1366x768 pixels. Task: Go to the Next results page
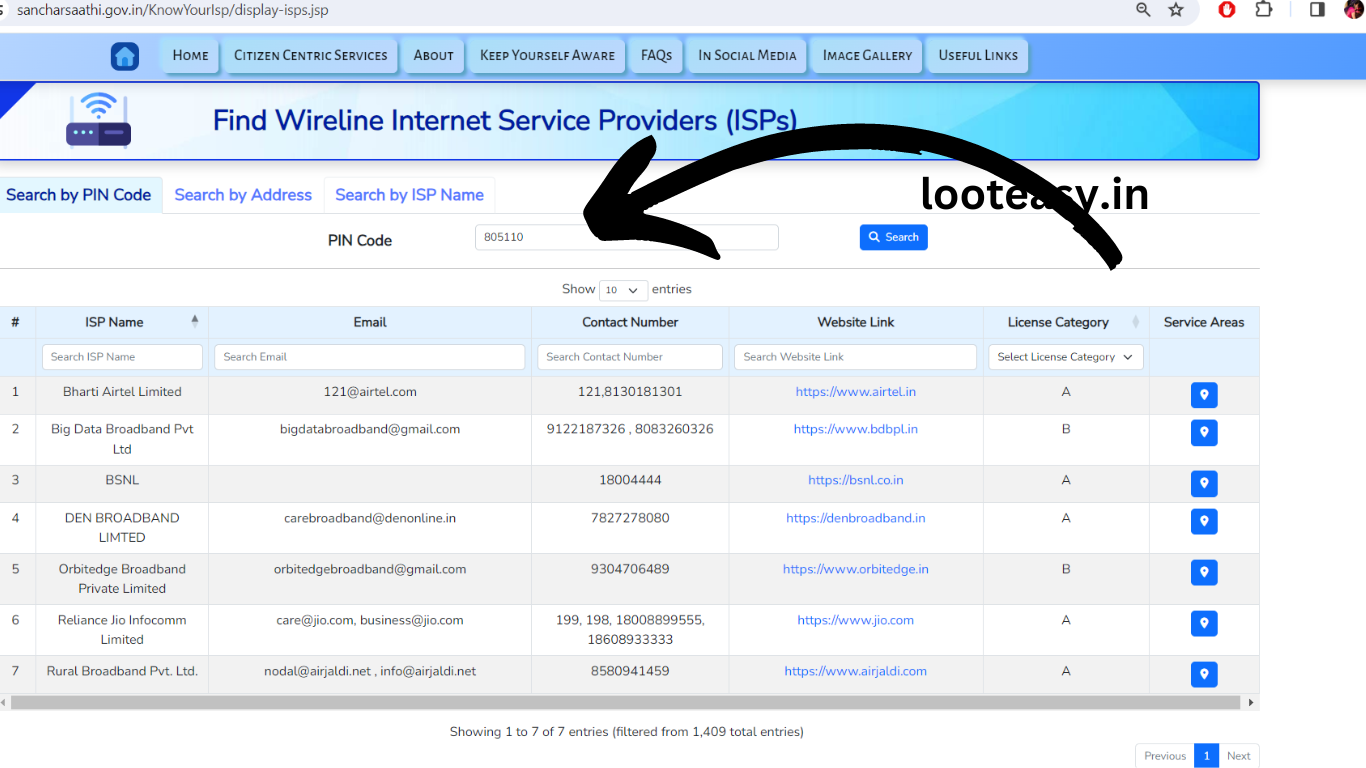pyautogui.click(x=1238, y=756)
